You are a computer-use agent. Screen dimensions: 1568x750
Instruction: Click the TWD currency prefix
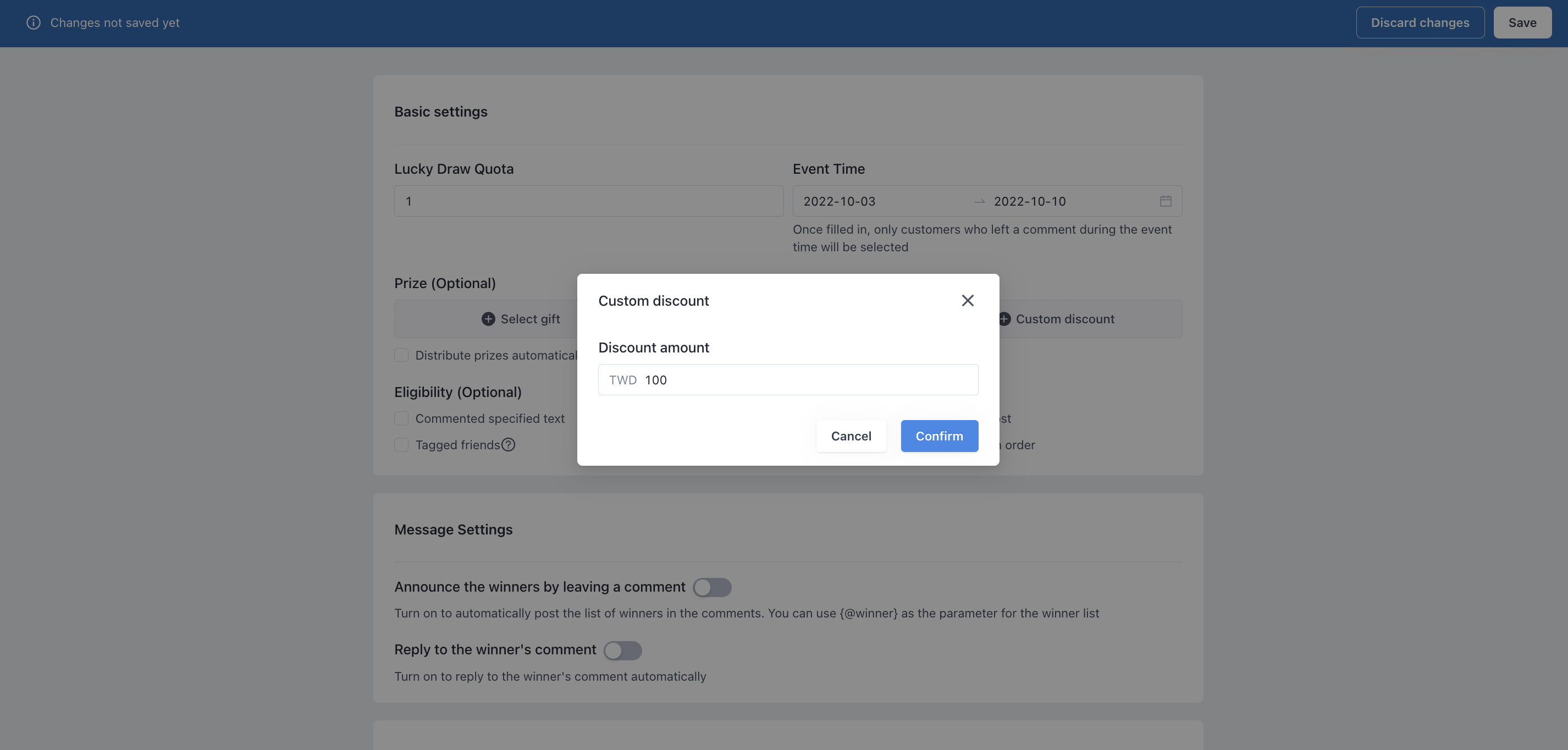(x=623, y=380)
